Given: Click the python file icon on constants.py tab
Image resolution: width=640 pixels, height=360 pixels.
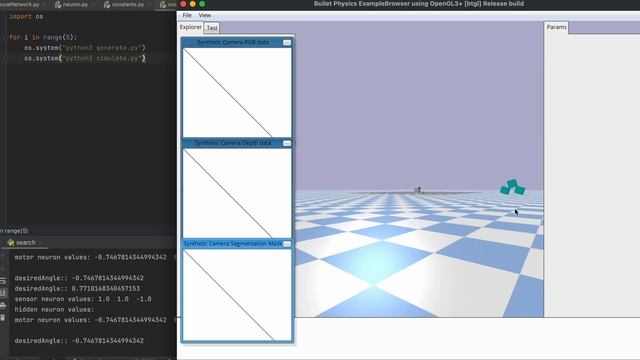Looking at the screenshot, I should click(x=107, y=4).
